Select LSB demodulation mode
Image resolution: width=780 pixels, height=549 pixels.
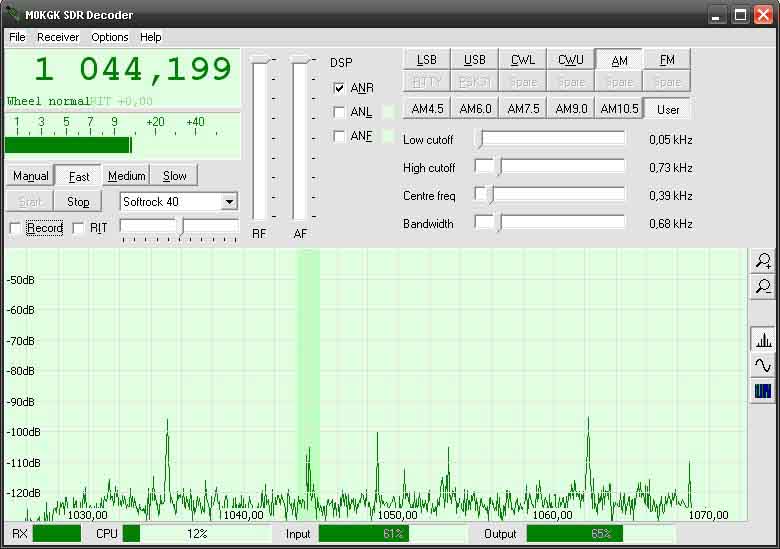click(426, 60)
